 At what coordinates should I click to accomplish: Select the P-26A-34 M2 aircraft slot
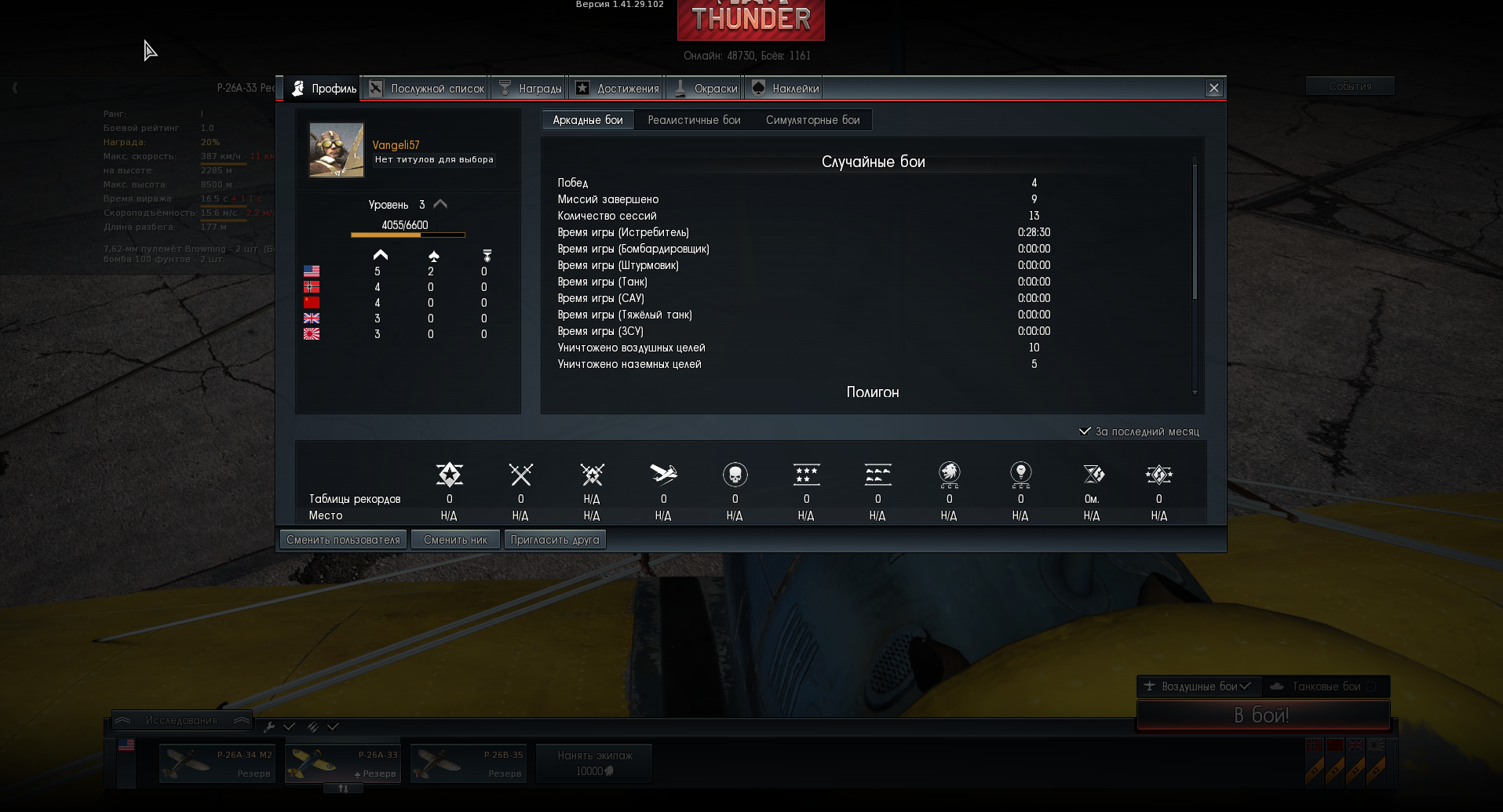[217, 763]
